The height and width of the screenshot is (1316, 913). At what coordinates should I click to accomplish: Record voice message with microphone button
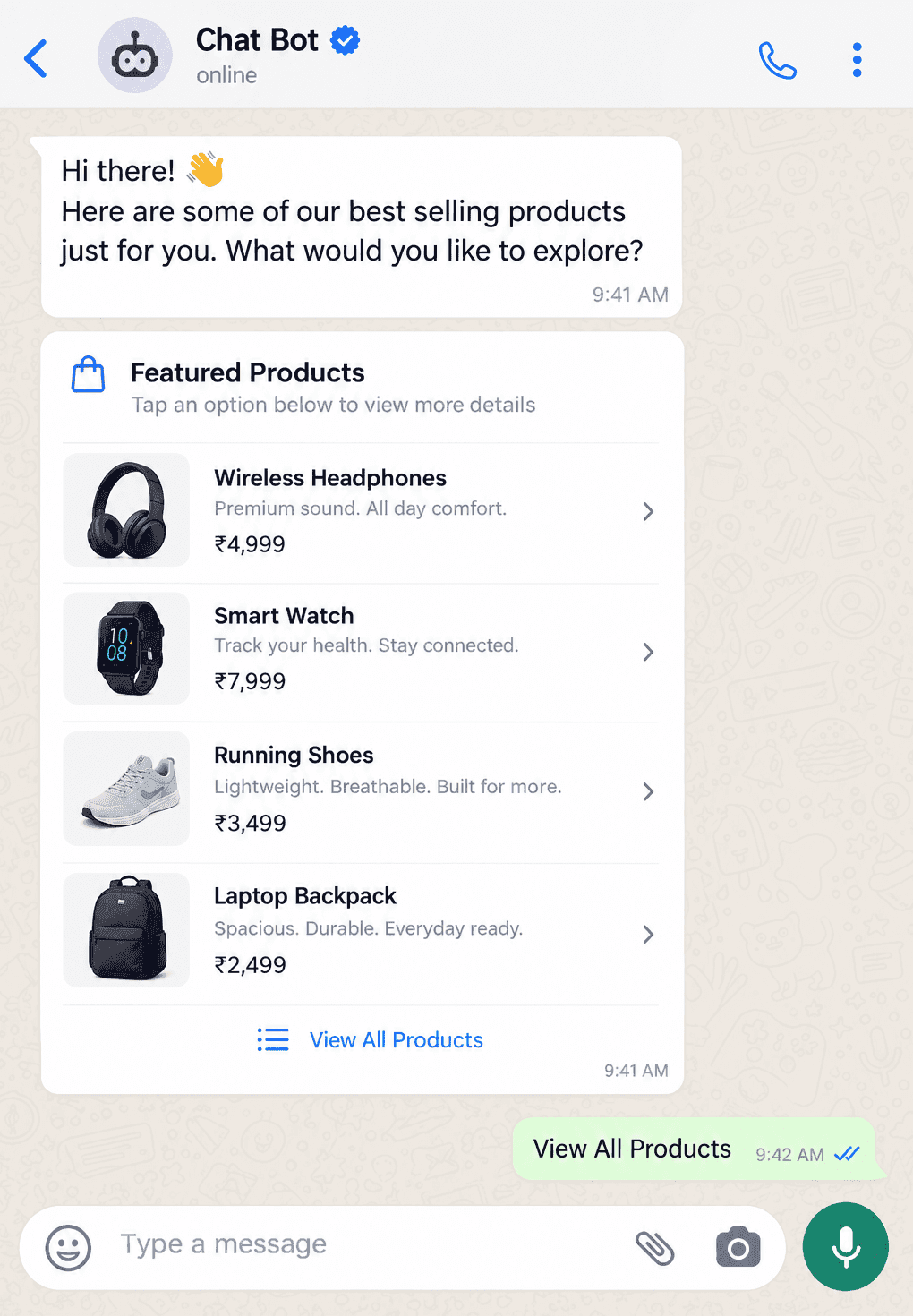(845, 1246)
